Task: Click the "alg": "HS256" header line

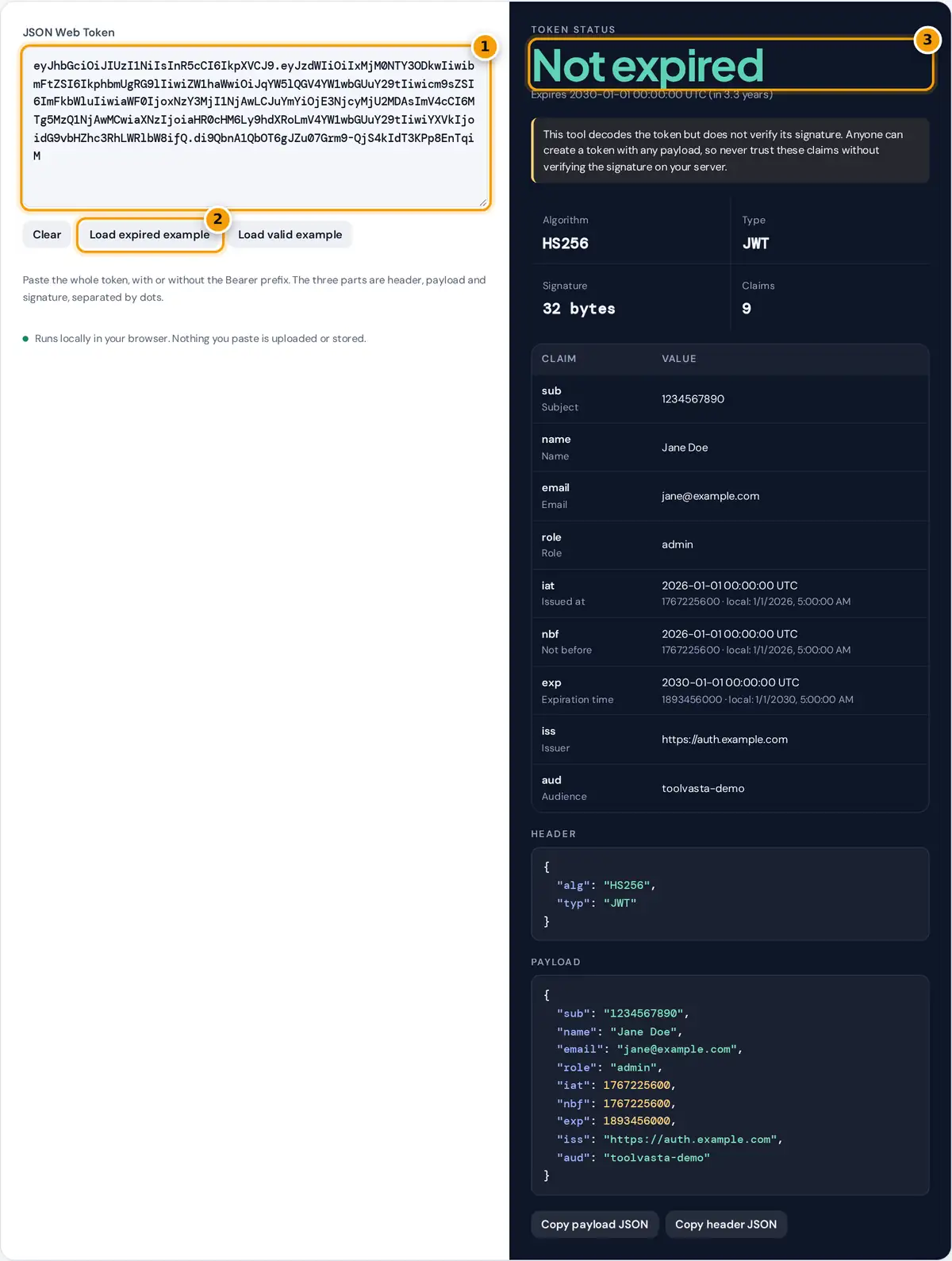Action: coord(606,886)
